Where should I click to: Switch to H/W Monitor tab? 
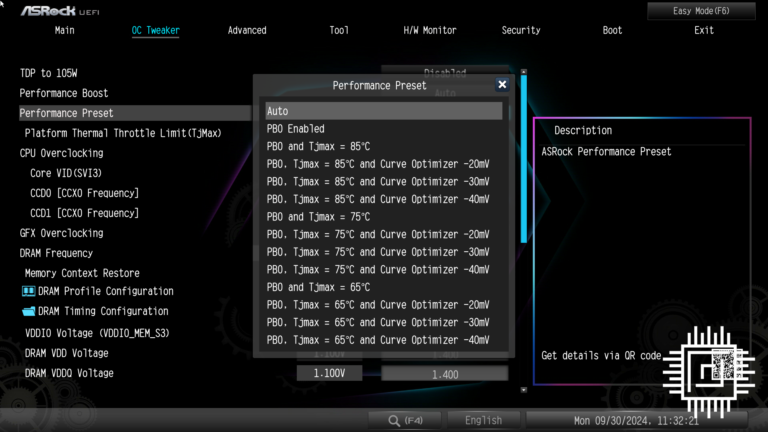pyautogui.click(x=430, y=30)
